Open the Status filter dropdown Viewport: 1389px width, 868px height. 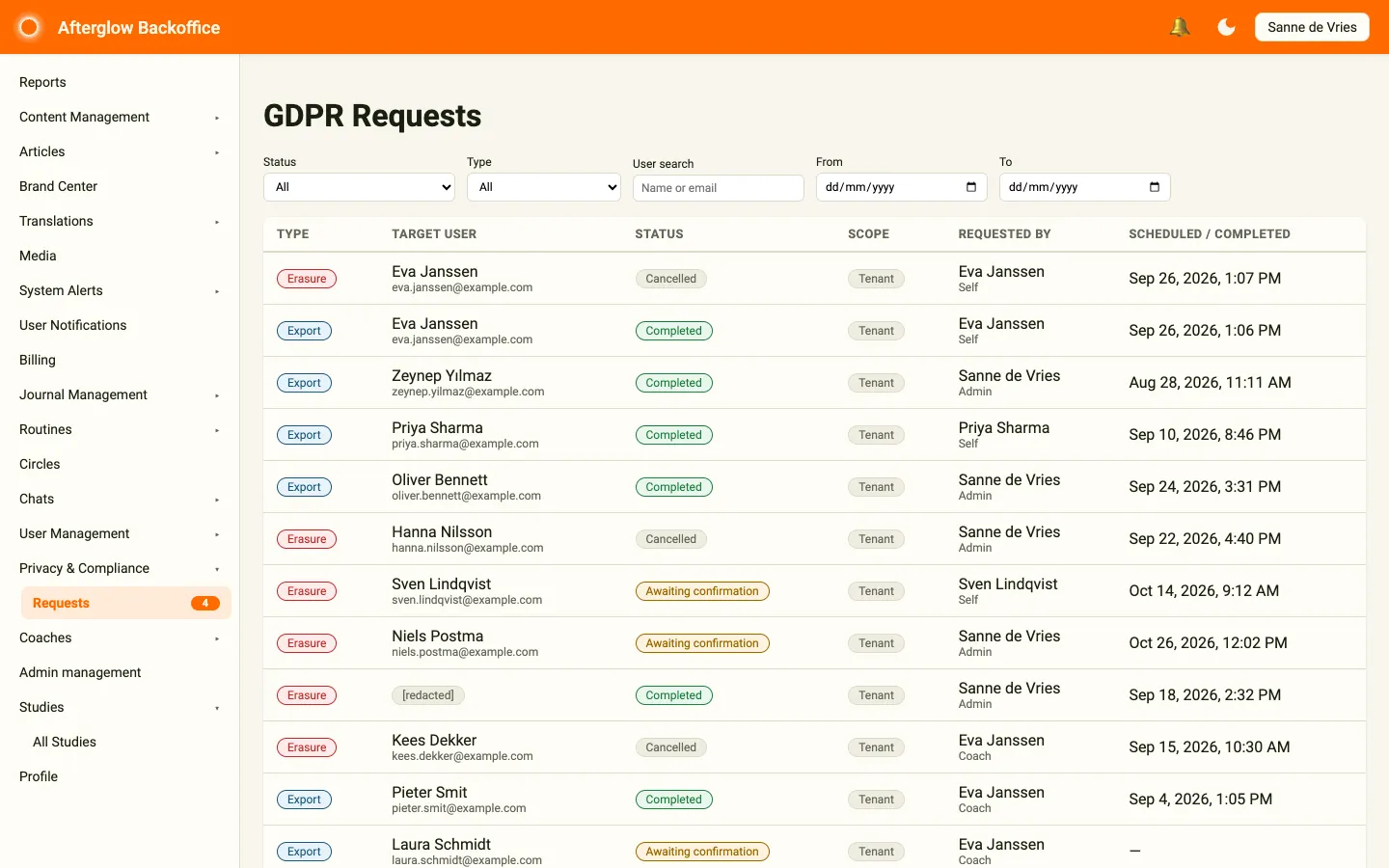tap(359, 187)
